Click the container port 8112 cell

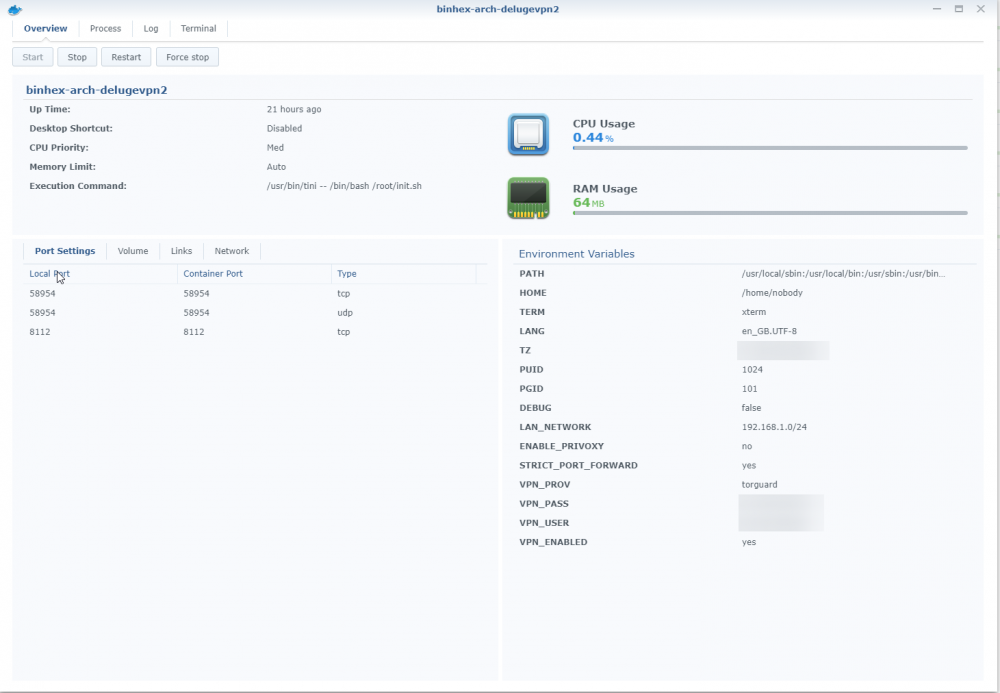pos(194,332)
